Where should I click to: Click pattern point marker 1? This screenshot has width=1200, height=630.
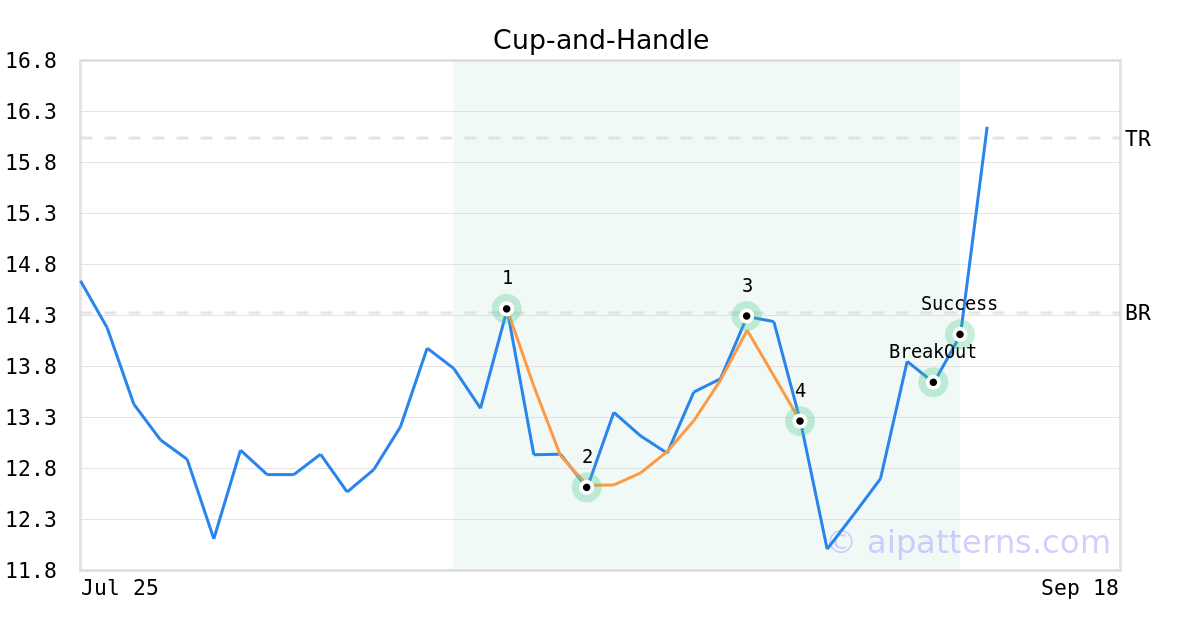[x=507, y=309]
